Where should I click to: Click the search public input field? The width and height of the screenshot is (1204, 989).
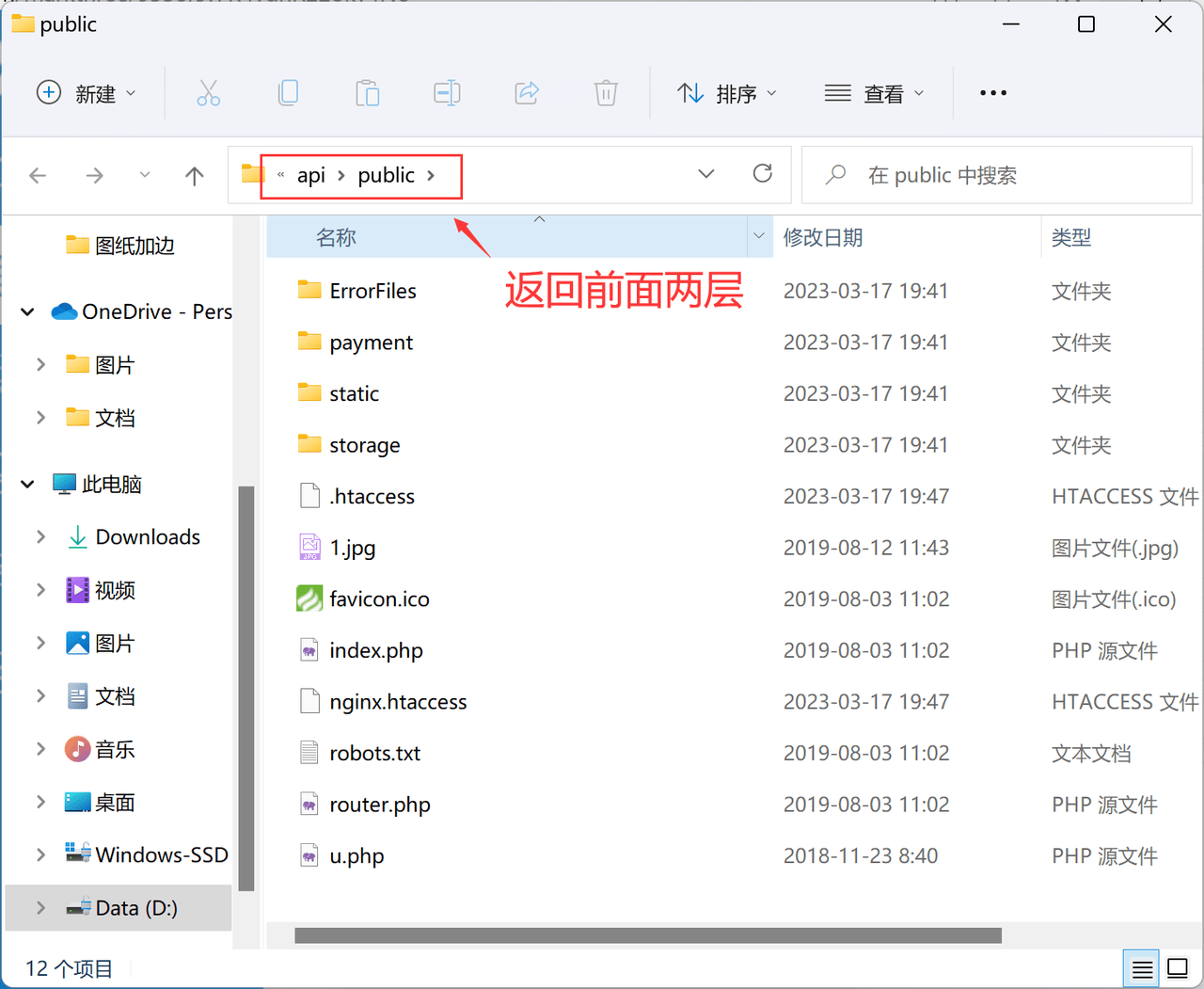tap(997, 175)
